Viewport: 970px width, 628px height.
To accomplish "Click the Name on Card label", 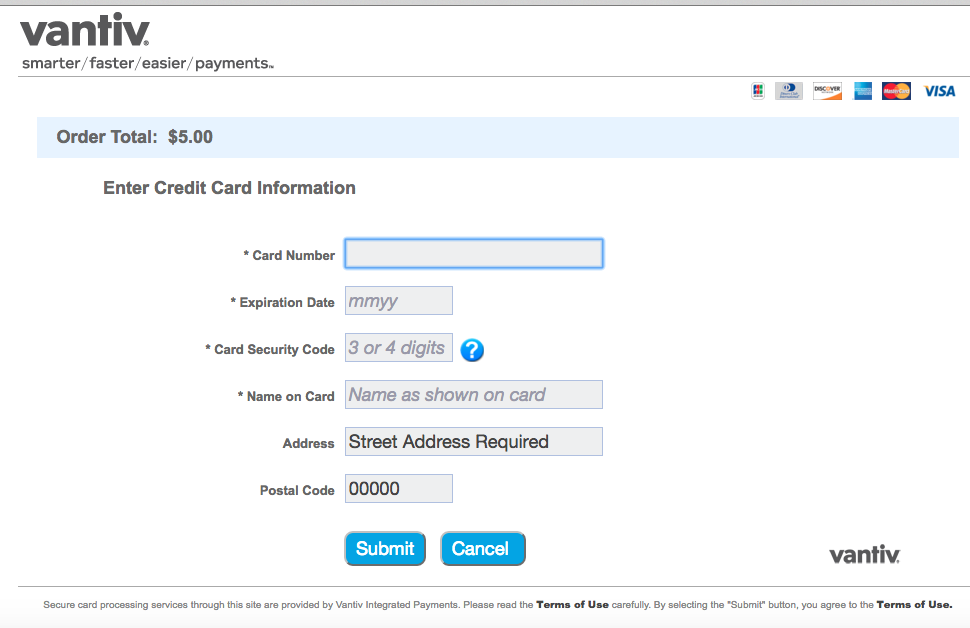I will (286, 397).
